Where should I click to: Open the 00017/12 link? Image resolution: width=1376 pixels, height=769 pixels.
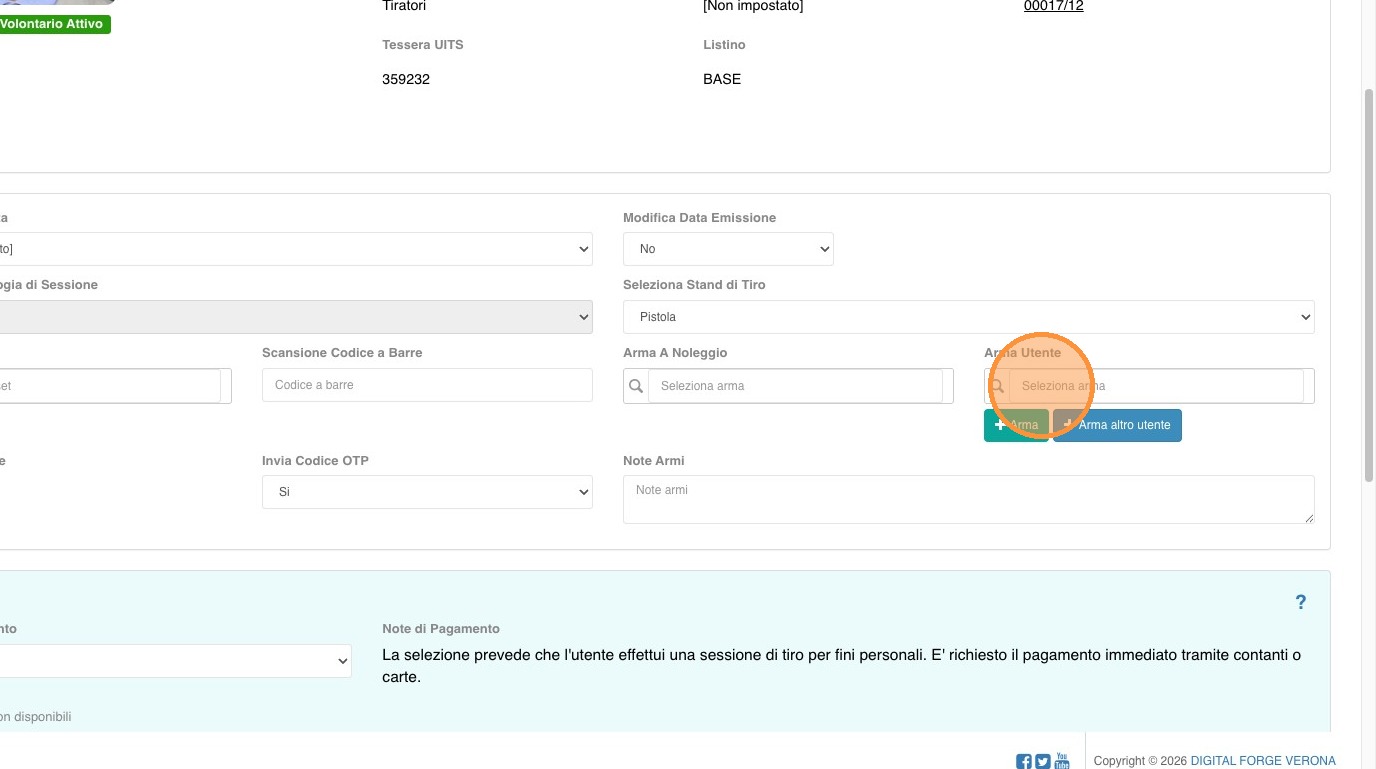[1053, 6]
